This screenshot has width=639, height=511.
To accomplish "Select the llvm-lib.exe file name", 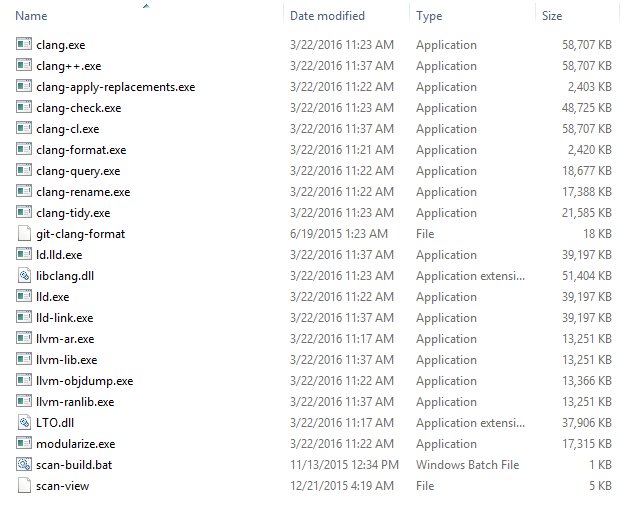I will coord(67,360).
